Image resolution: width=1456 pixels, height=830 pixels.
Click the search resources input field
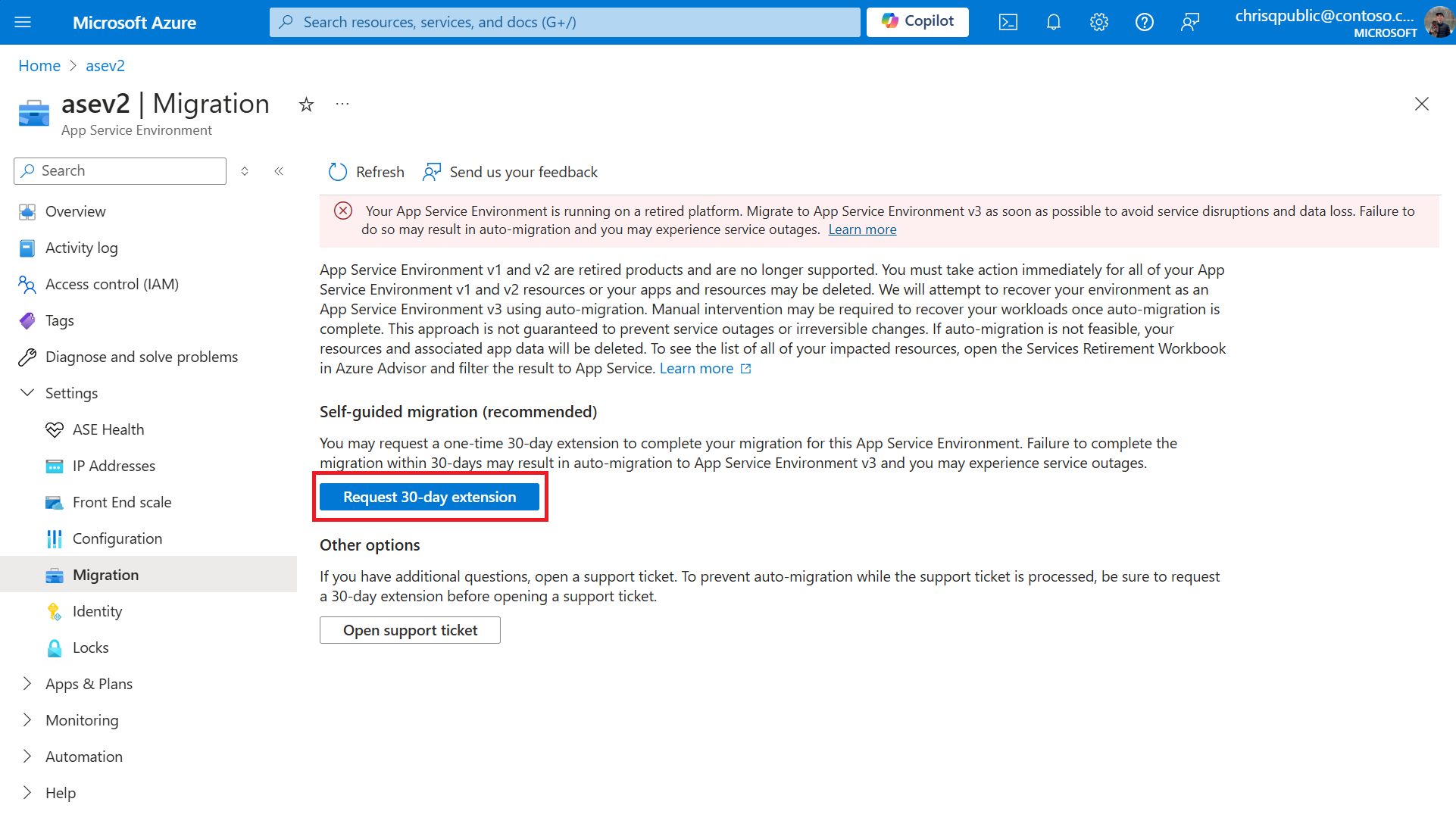(564, 22)
